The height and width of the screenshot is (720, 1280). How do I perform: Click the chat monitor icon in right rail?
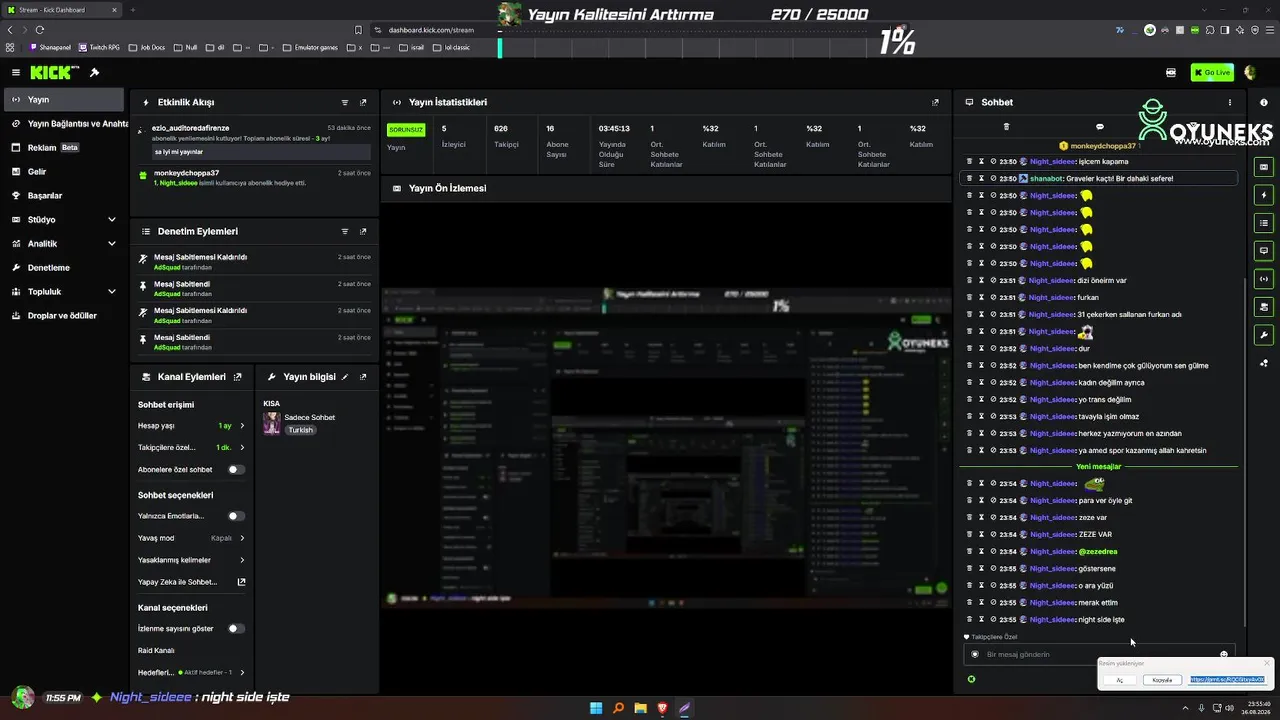1264,251
